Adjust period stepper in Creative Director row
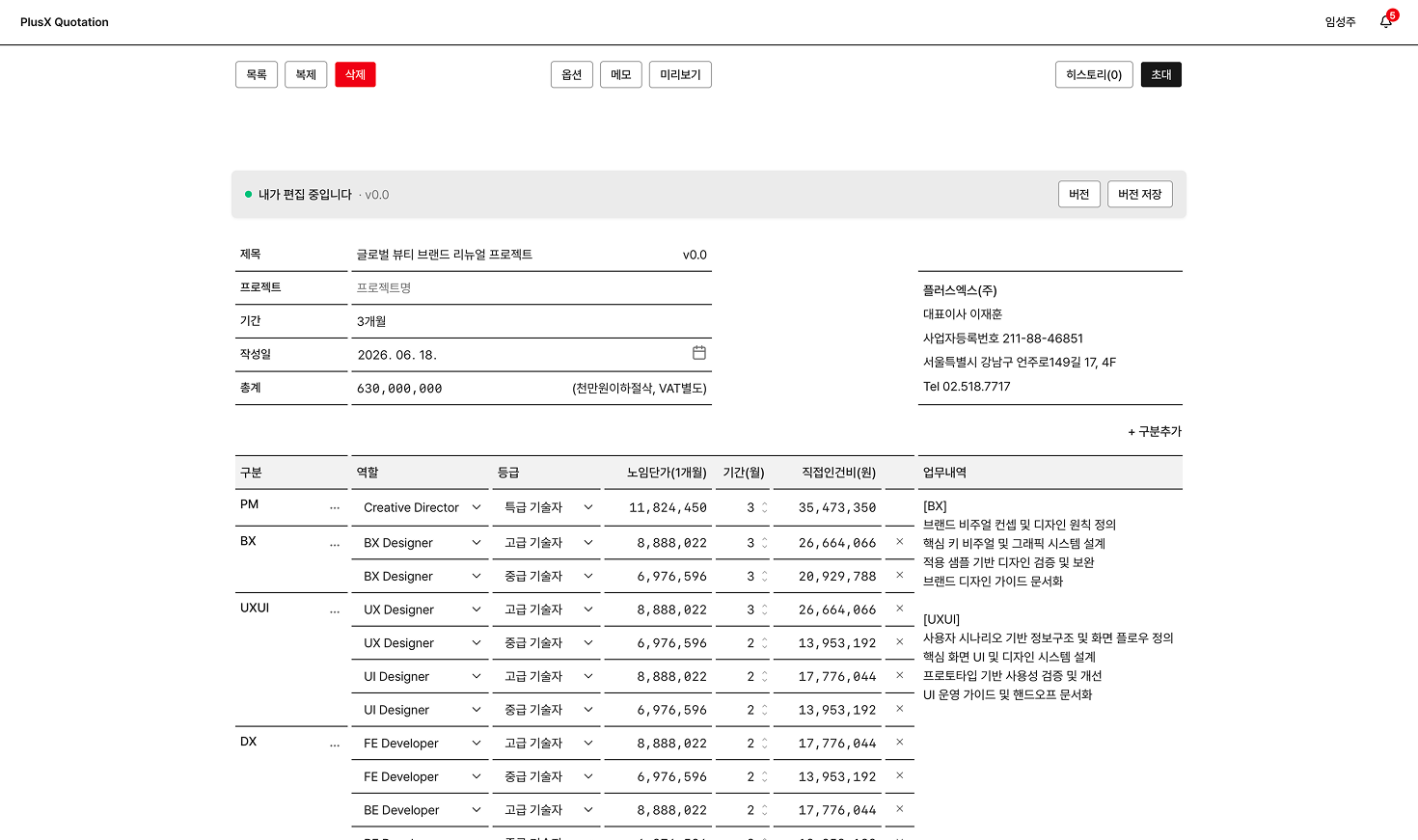The width and height of the screenshot is (1418, 840). tap(765, 507)
